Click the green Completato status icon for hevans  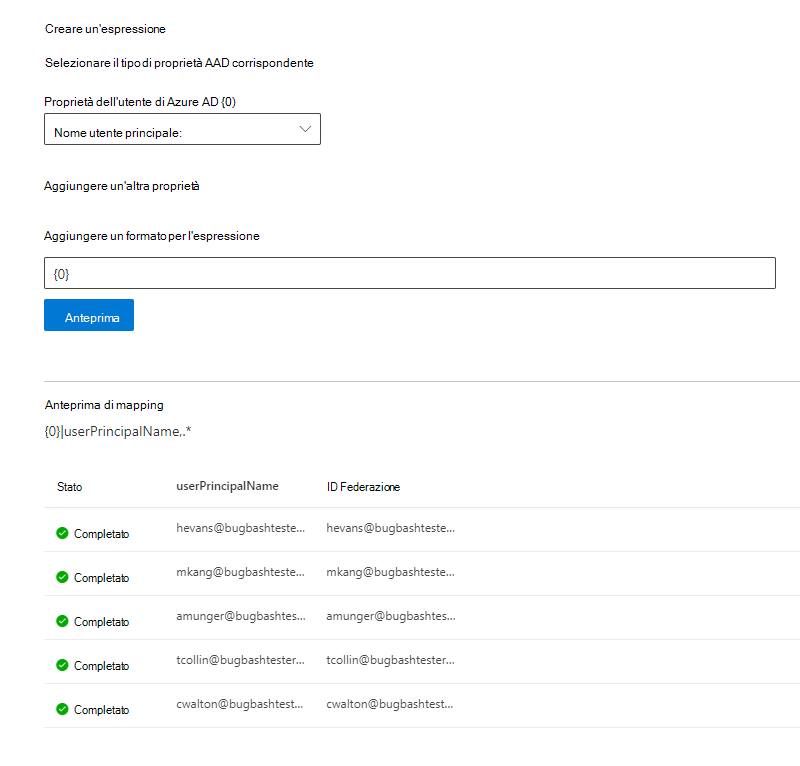pos(63,533)
